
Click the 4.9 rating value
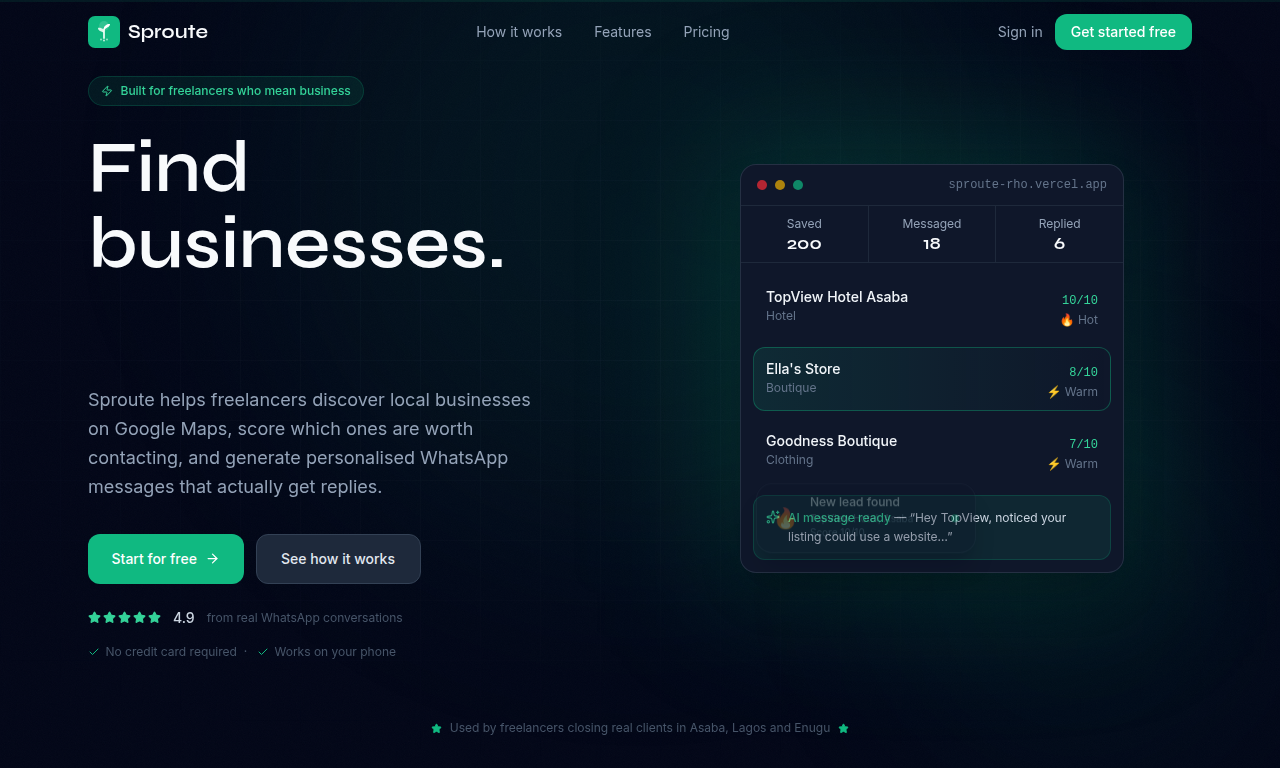[x=184, y=618]
